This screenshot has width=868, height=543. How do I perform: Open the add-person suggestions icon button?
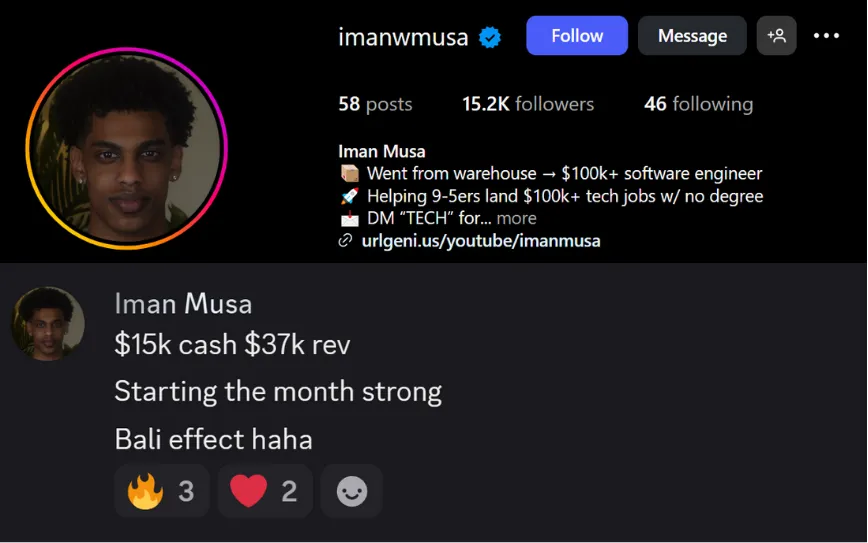click(776, 35)
